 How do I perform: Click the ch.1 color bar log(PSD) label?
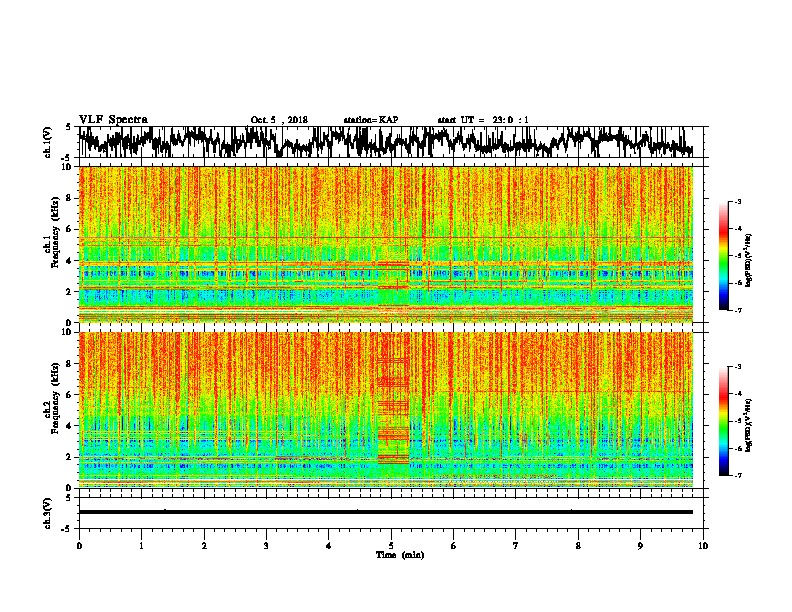749,261
